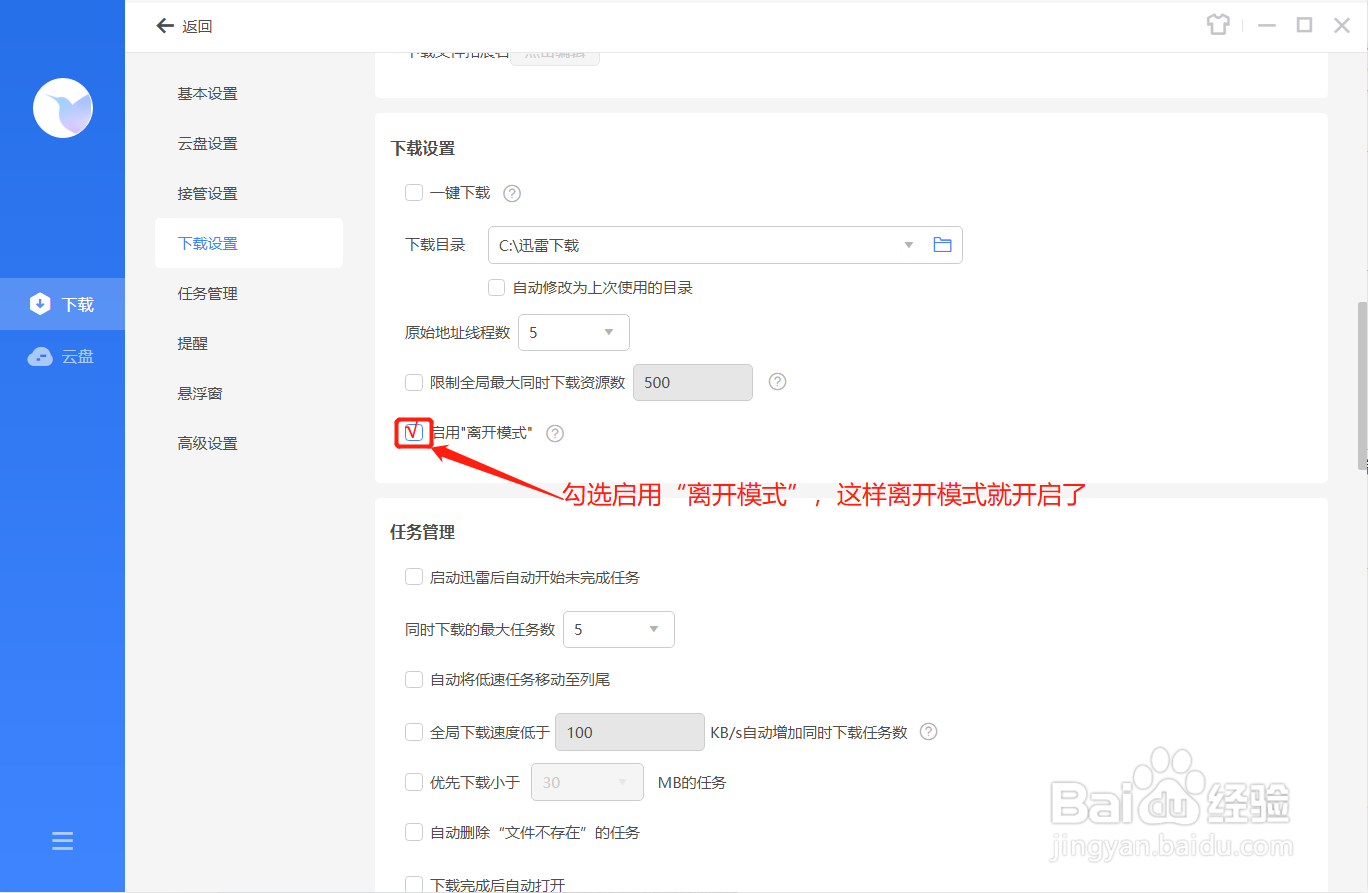
Task: Click the hamburger menu at bottom left
Action: coord(62,841)
